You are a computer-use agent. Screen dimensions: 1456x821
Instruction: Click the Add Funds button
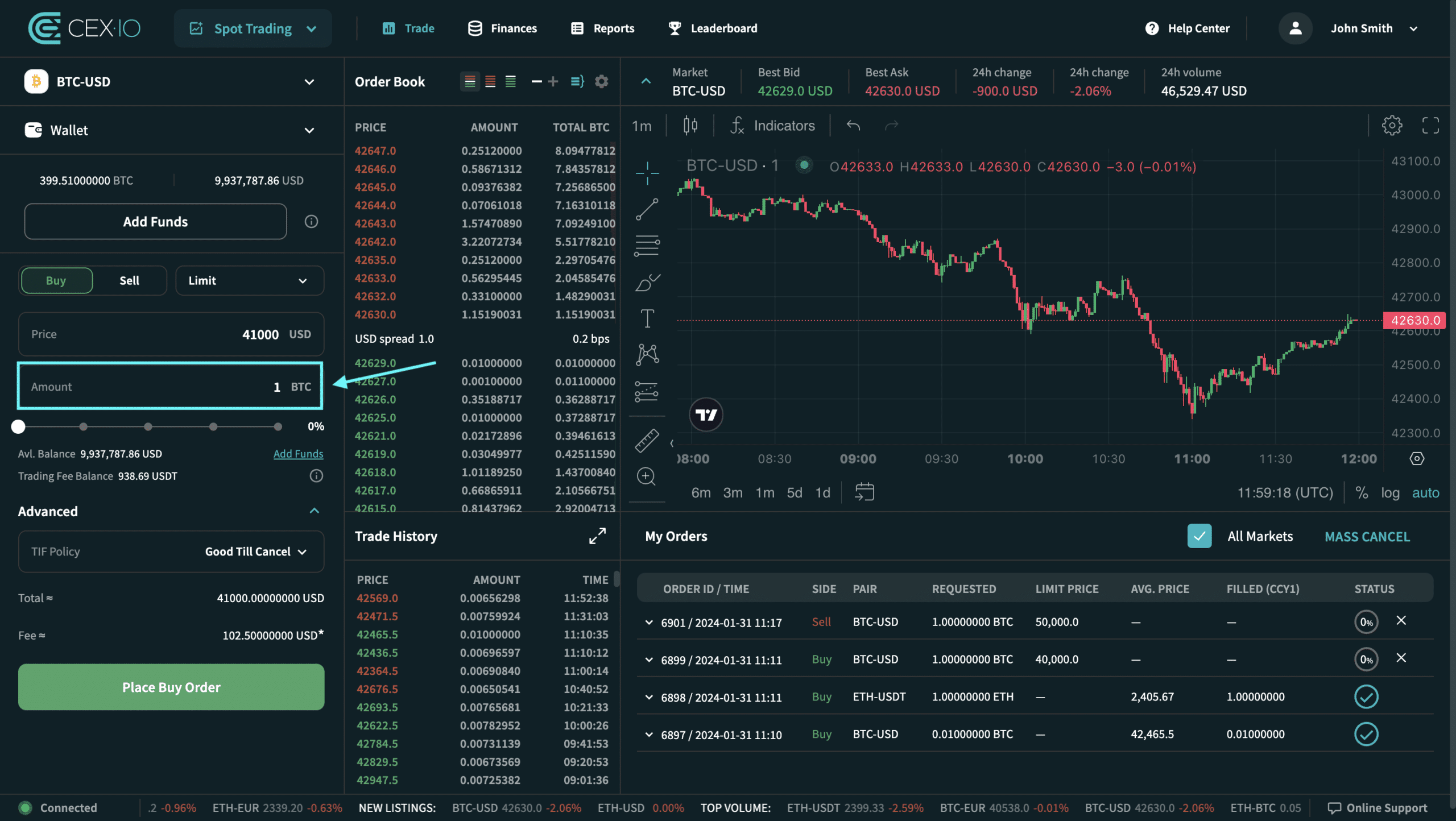tap(155, 221)
